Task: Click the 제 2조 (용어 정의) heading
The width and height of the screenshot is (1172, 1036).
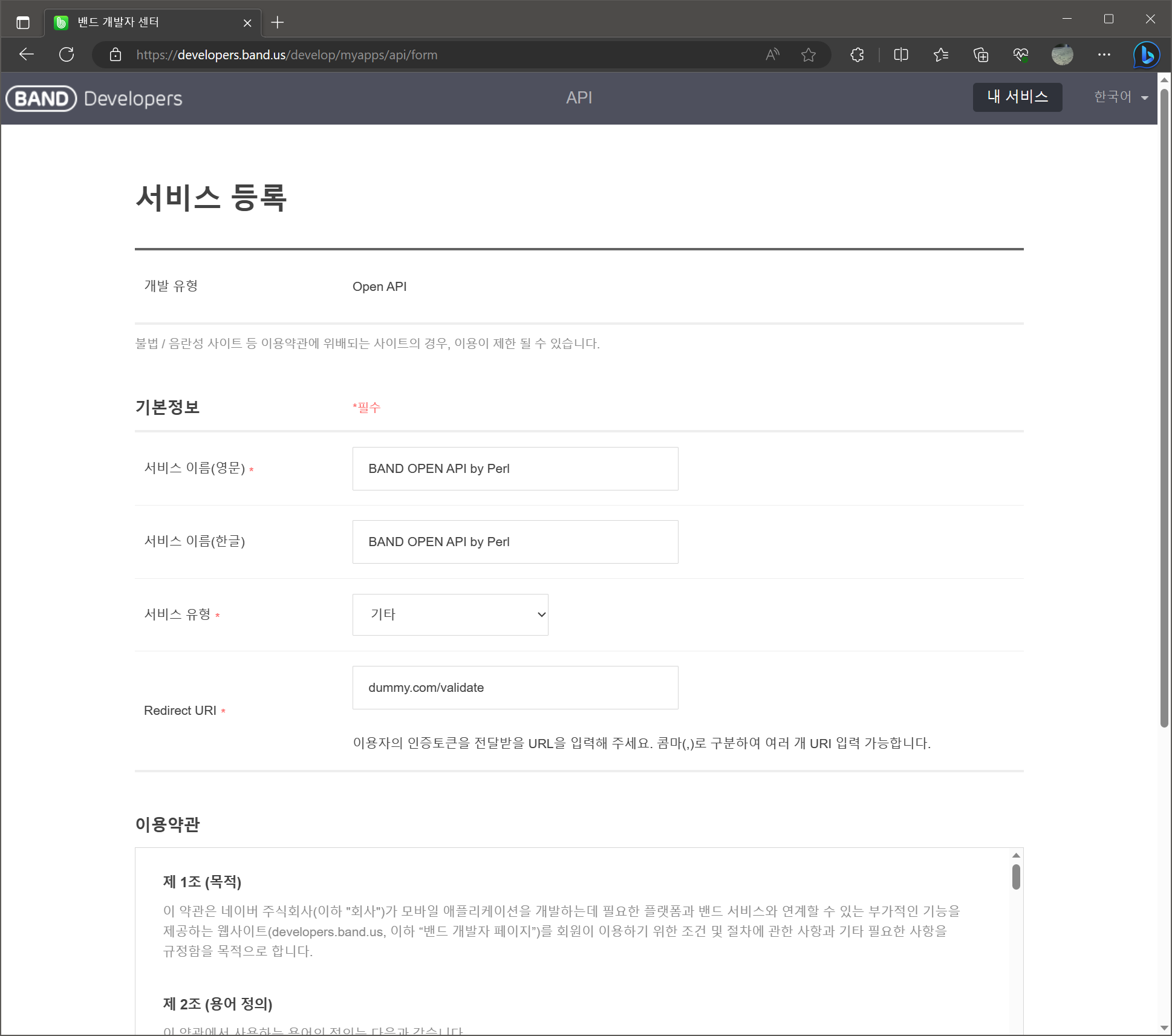Action: 218,1004
